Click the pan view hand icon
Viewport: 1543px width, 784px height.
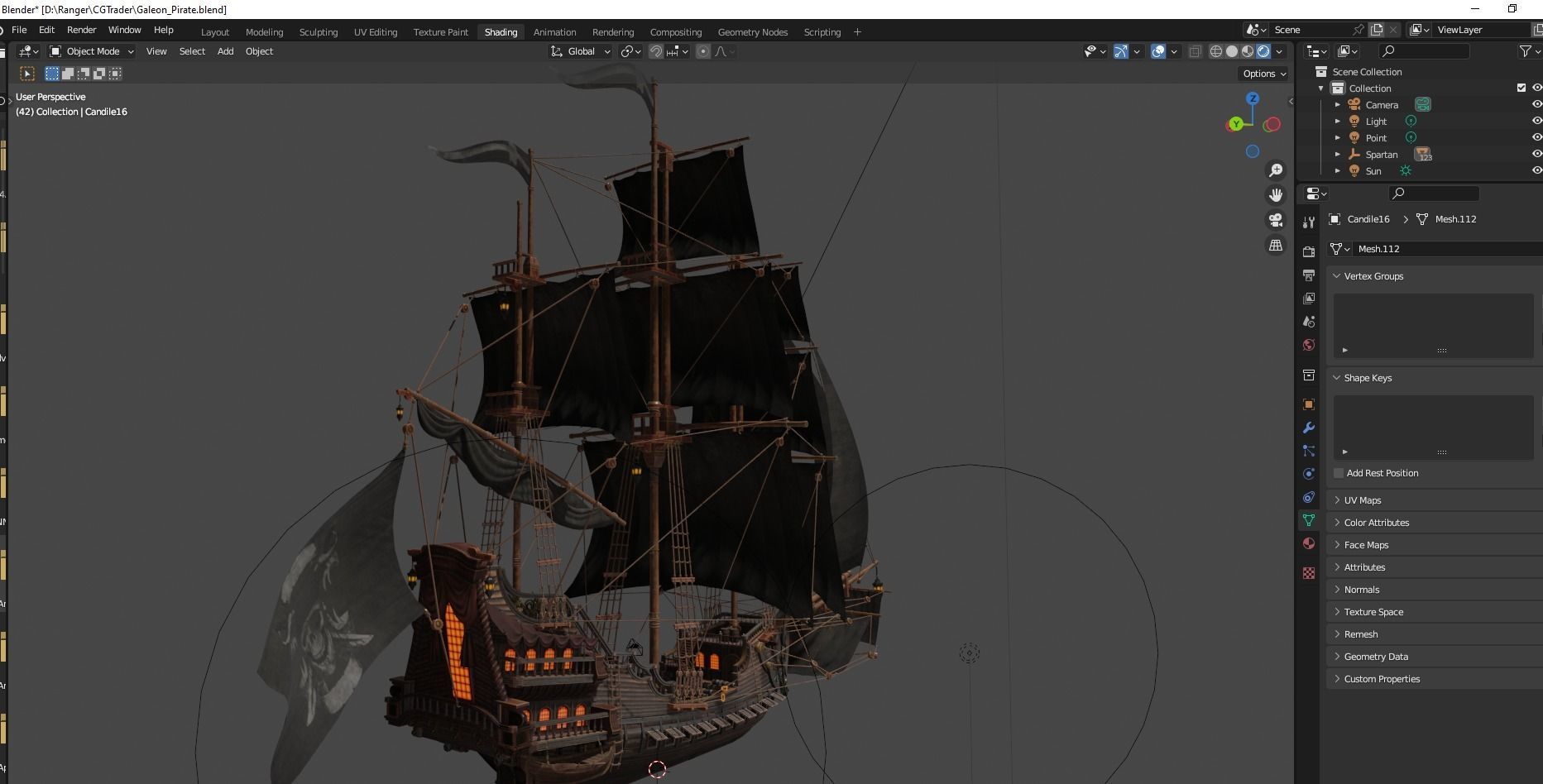coord(1276,195)
